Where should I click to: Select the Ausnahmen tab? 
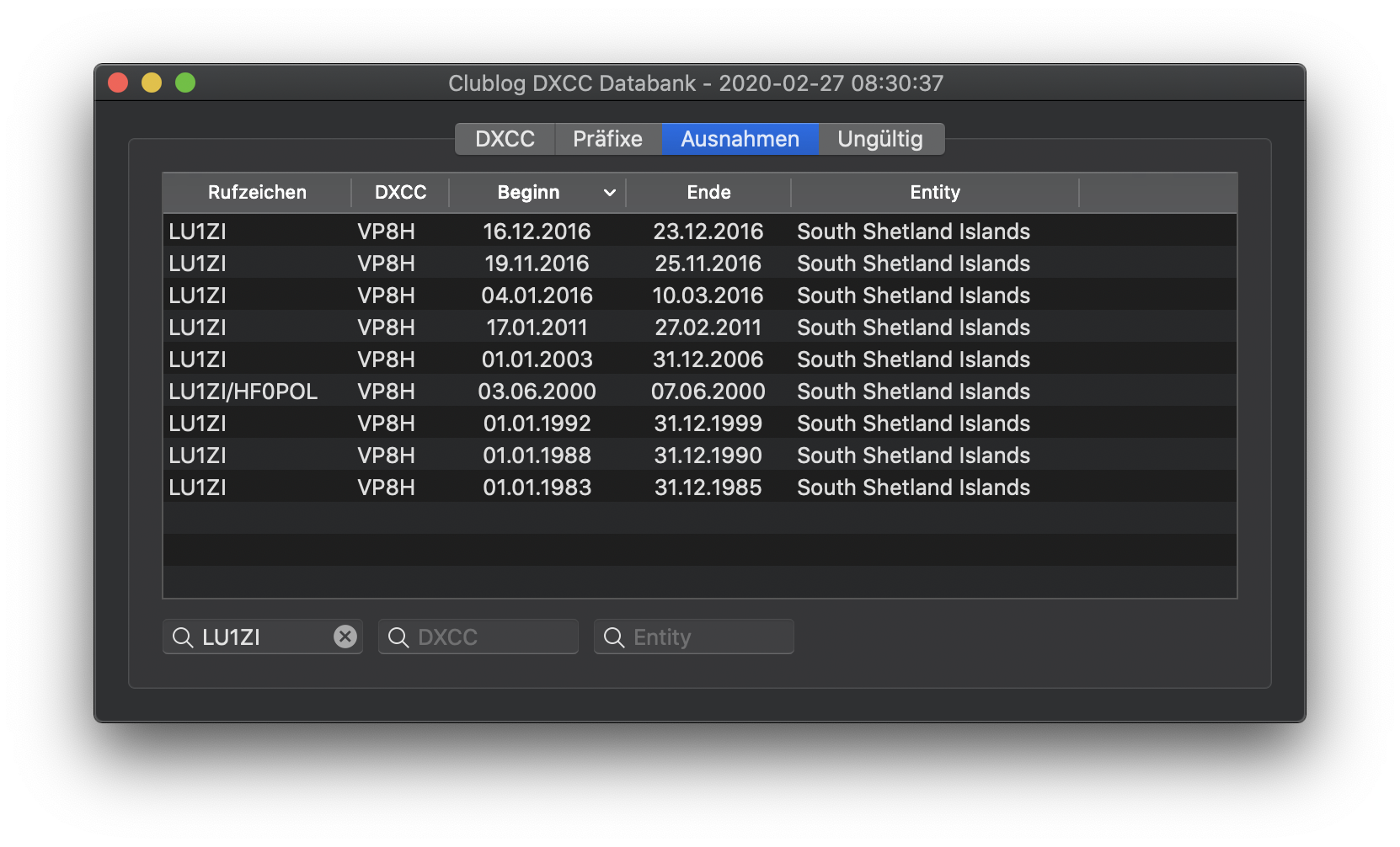pos(740,139)
